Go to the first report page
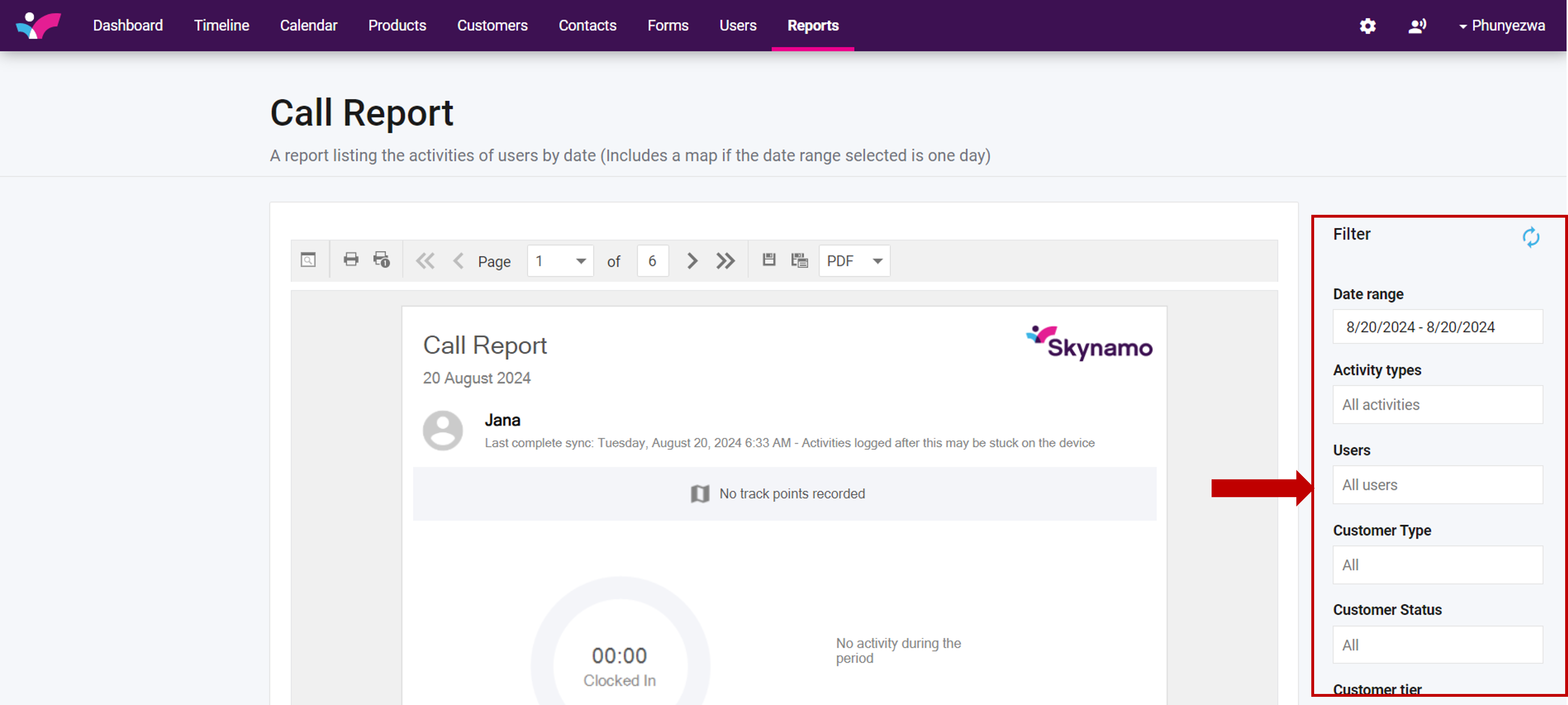The image size is (1568, 705). (425, 261)
